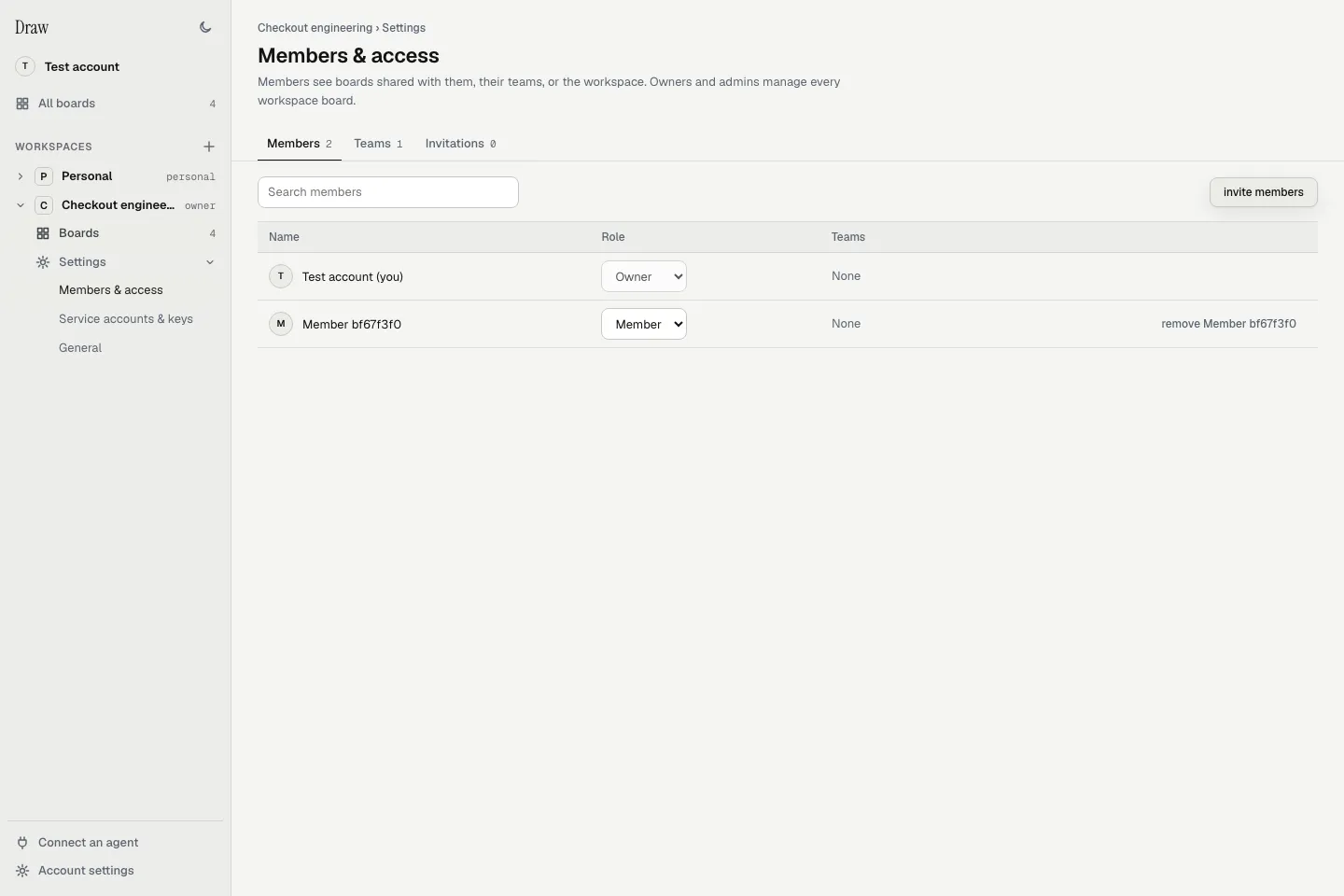
Task: Click the M avatar for Member bf67f3f0
Action: [x=281, y=324]
